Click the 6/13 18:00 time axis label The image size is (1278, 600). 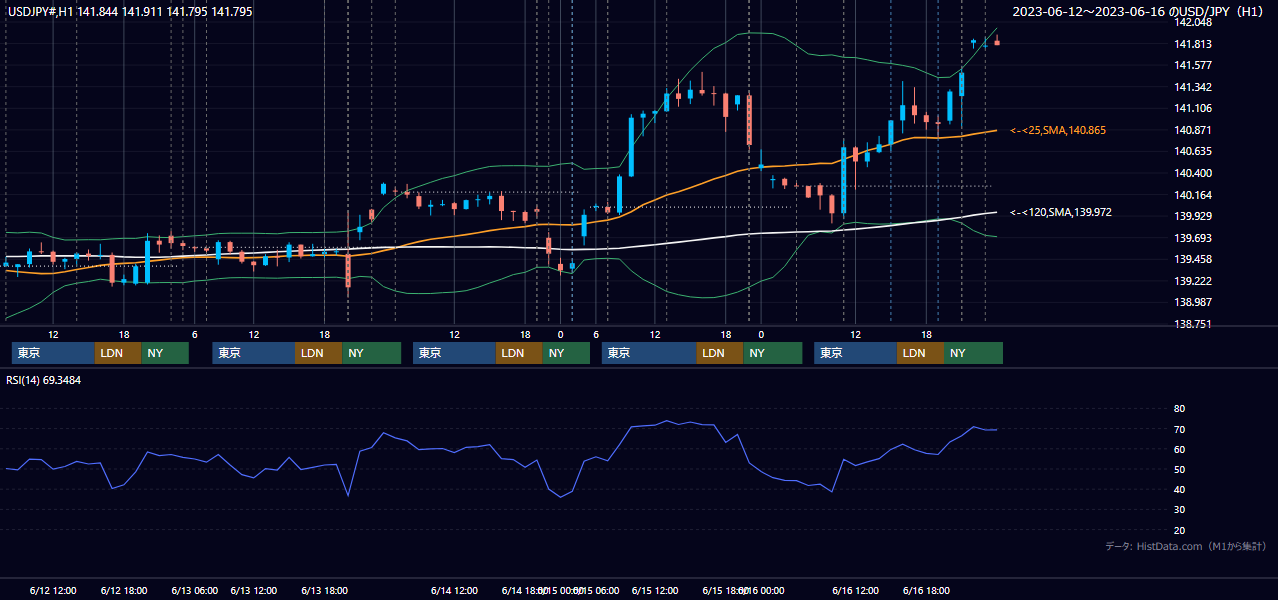324,590
